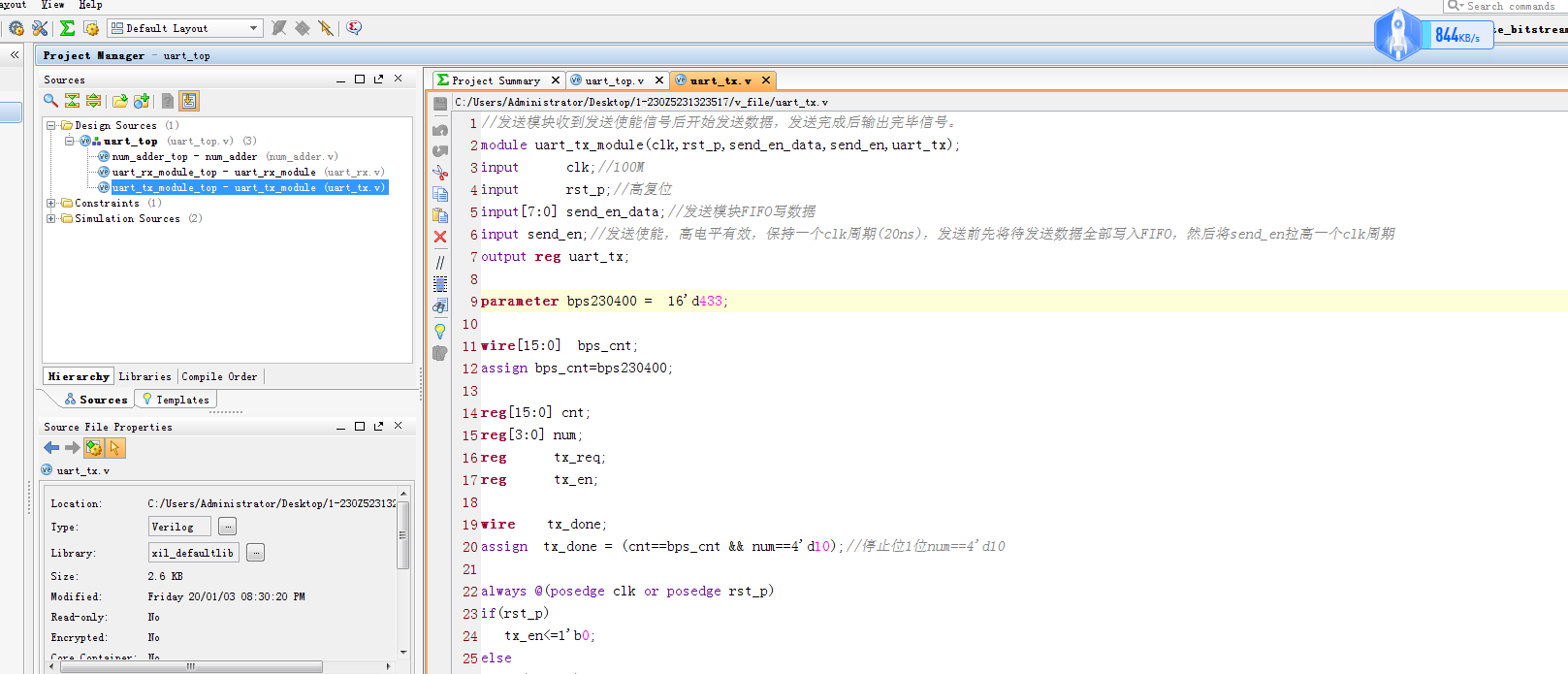
Task: Click the Add Sources icon
Action: [142, 101]
